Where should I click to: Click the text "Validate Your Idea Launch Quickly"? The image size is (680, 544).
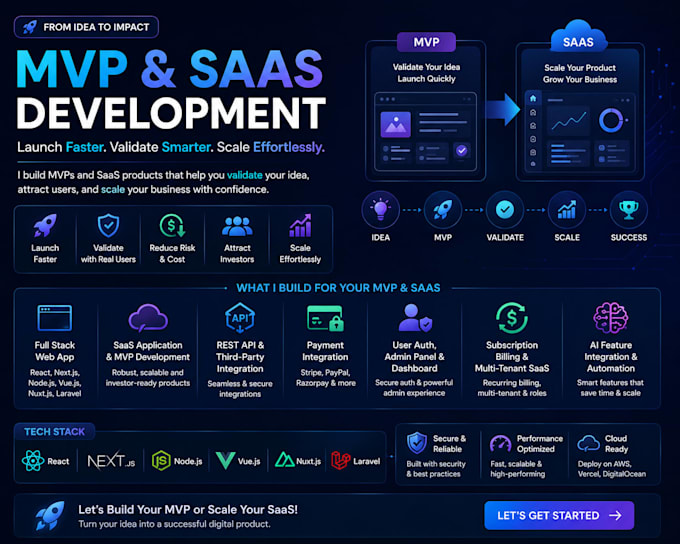coord(426,73)
